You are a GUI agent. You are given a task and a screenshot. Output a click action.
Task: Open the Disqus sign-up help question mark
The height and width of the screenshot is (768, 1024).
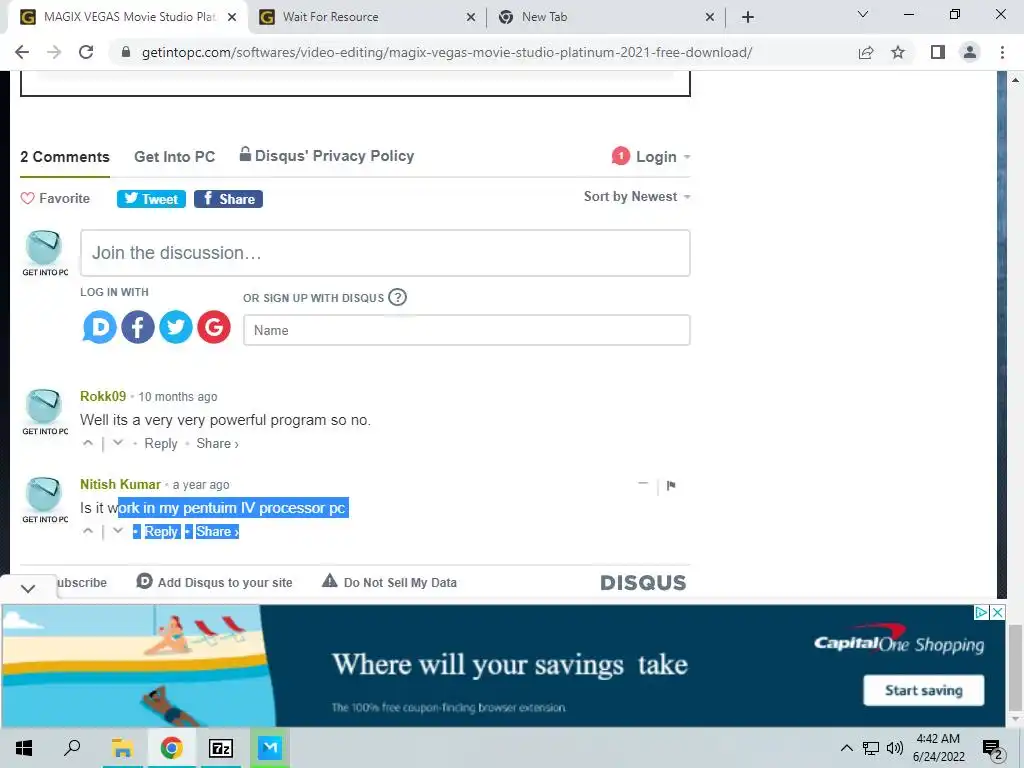click(397, 298)
